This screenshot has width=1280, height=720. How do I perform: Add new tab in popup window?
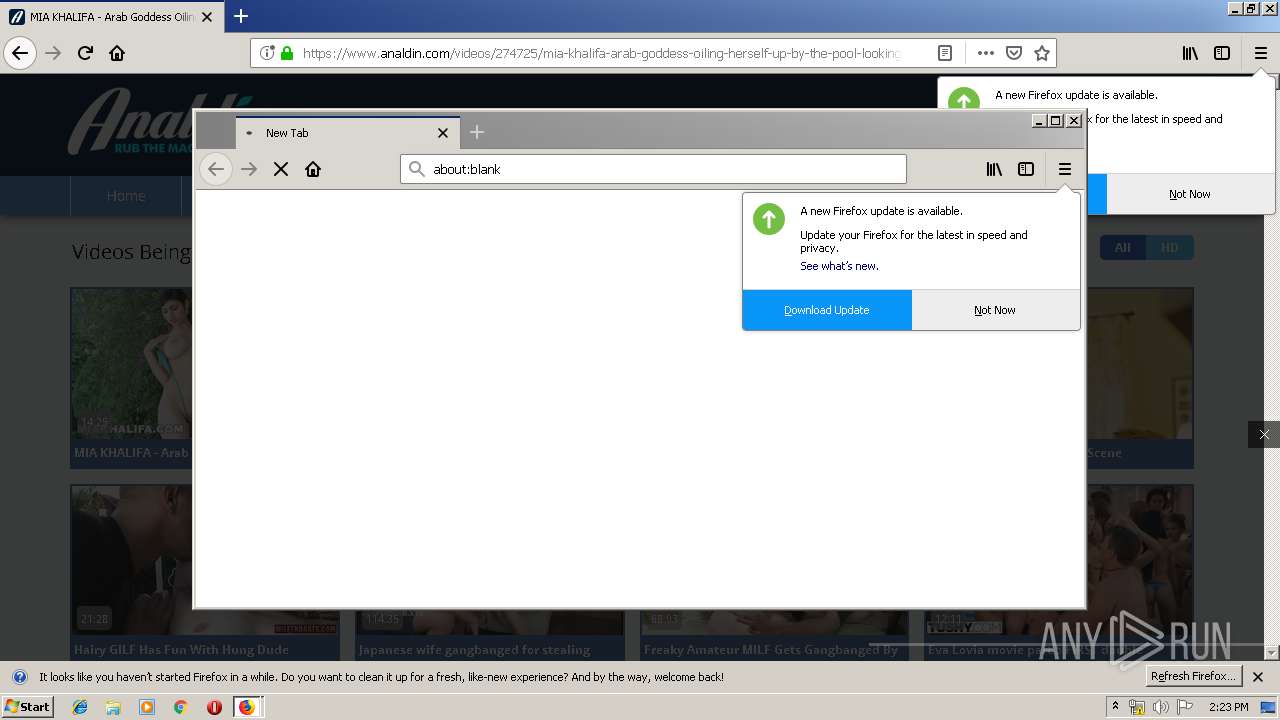point(477,132)
